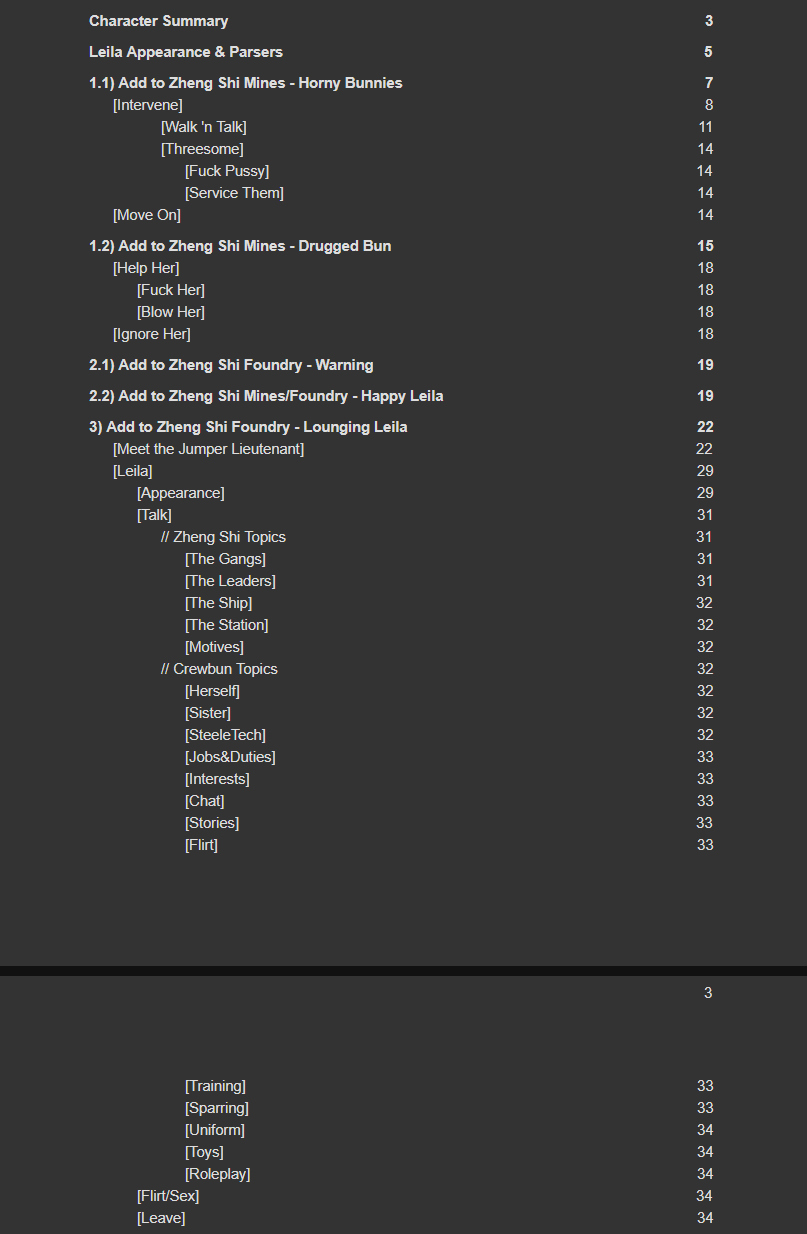This screenshot has width=807, height=1234.
Task: Click the [Stories] contents link
Action: tap(212, 823)
